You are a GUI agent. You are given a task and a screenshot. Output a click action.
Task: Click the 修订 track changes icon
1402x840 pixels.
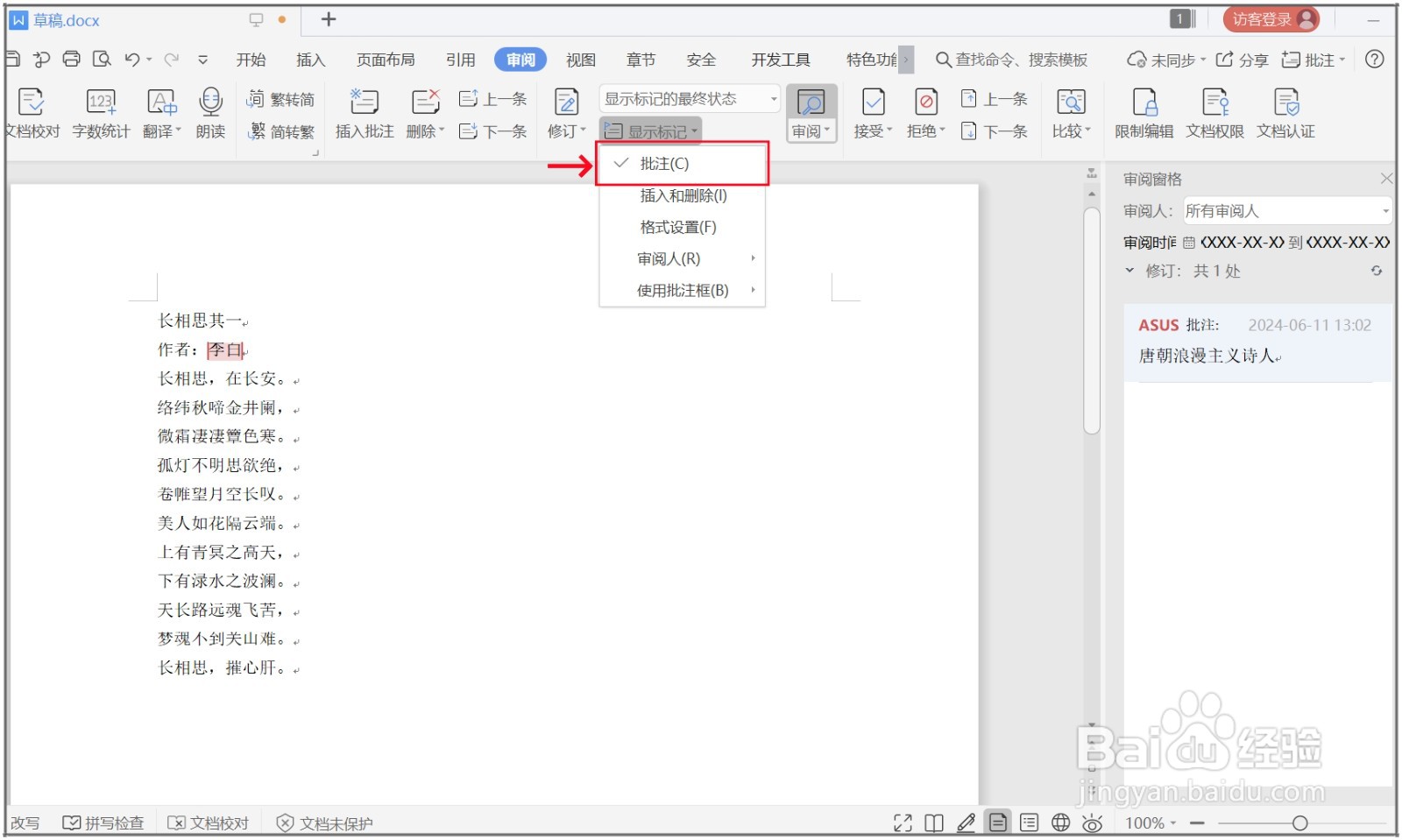pos(567,103)
